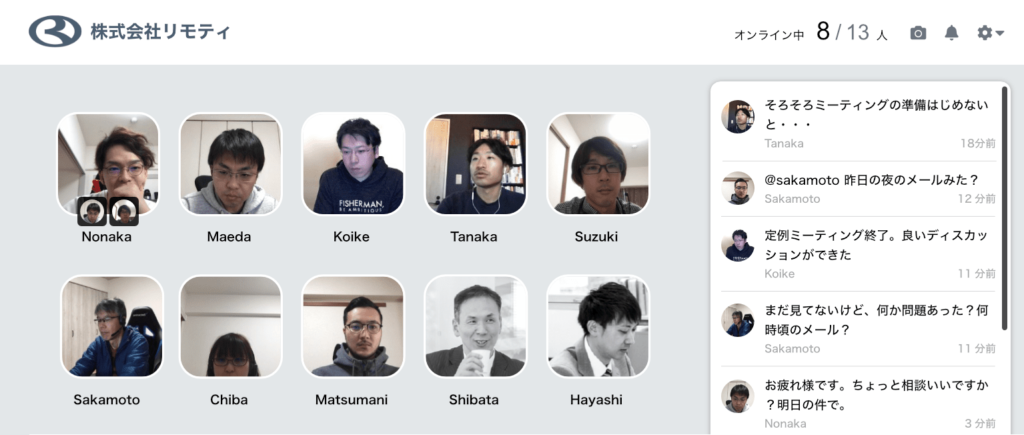Click Suzuki's webcam thumbnail

point(598,163)
